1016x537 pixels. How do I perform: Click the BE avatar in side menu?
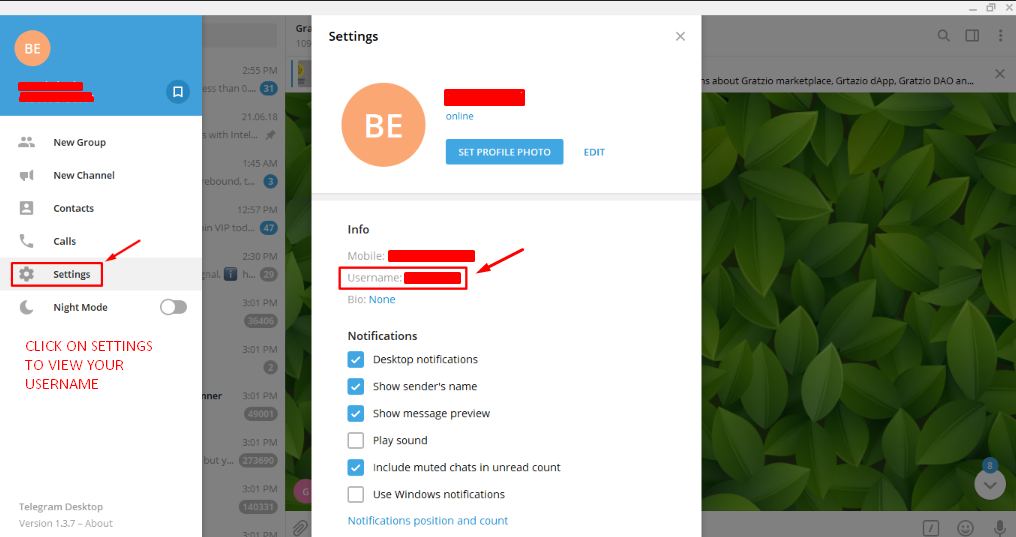click(32, 48)
